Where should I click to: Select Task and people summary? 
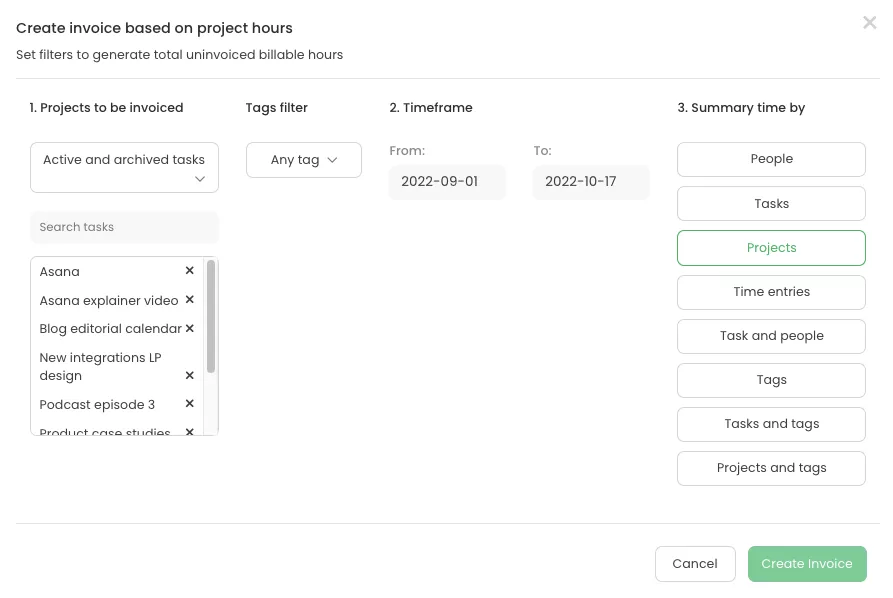pyautogui.click(x=771, y=336)
